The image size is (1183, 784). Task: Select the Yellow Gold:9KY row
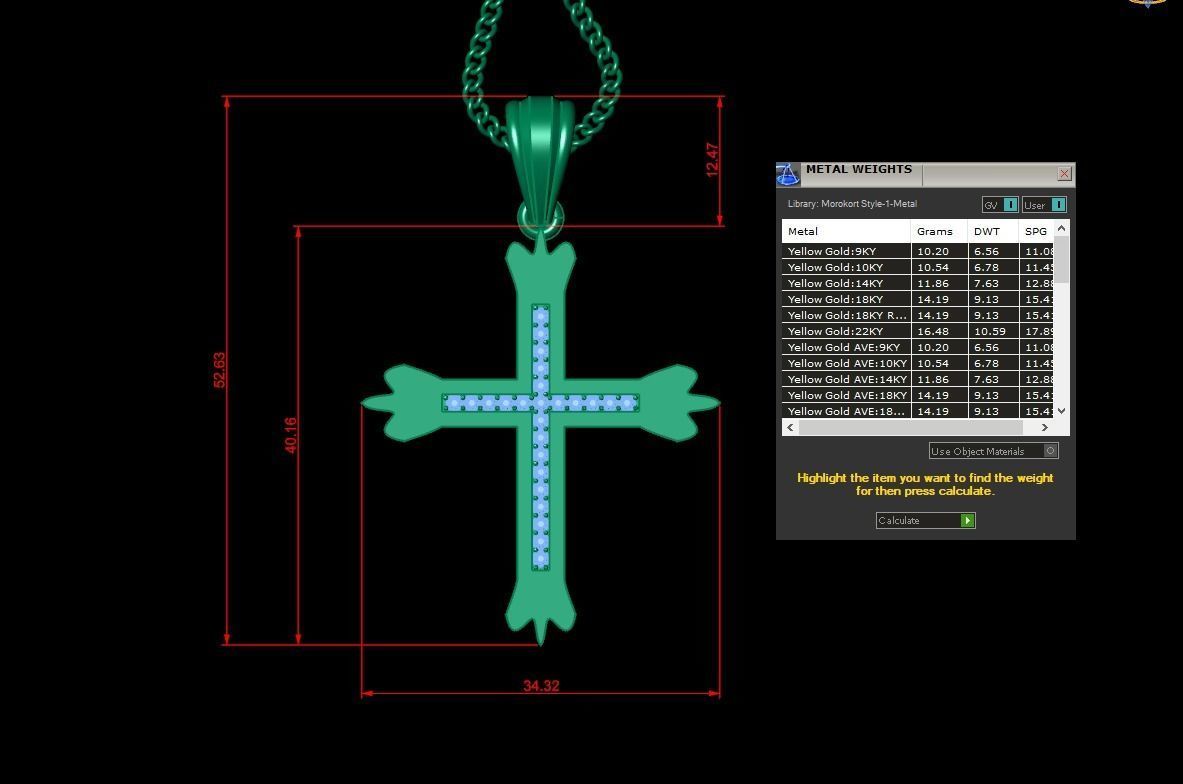(917, 251)
